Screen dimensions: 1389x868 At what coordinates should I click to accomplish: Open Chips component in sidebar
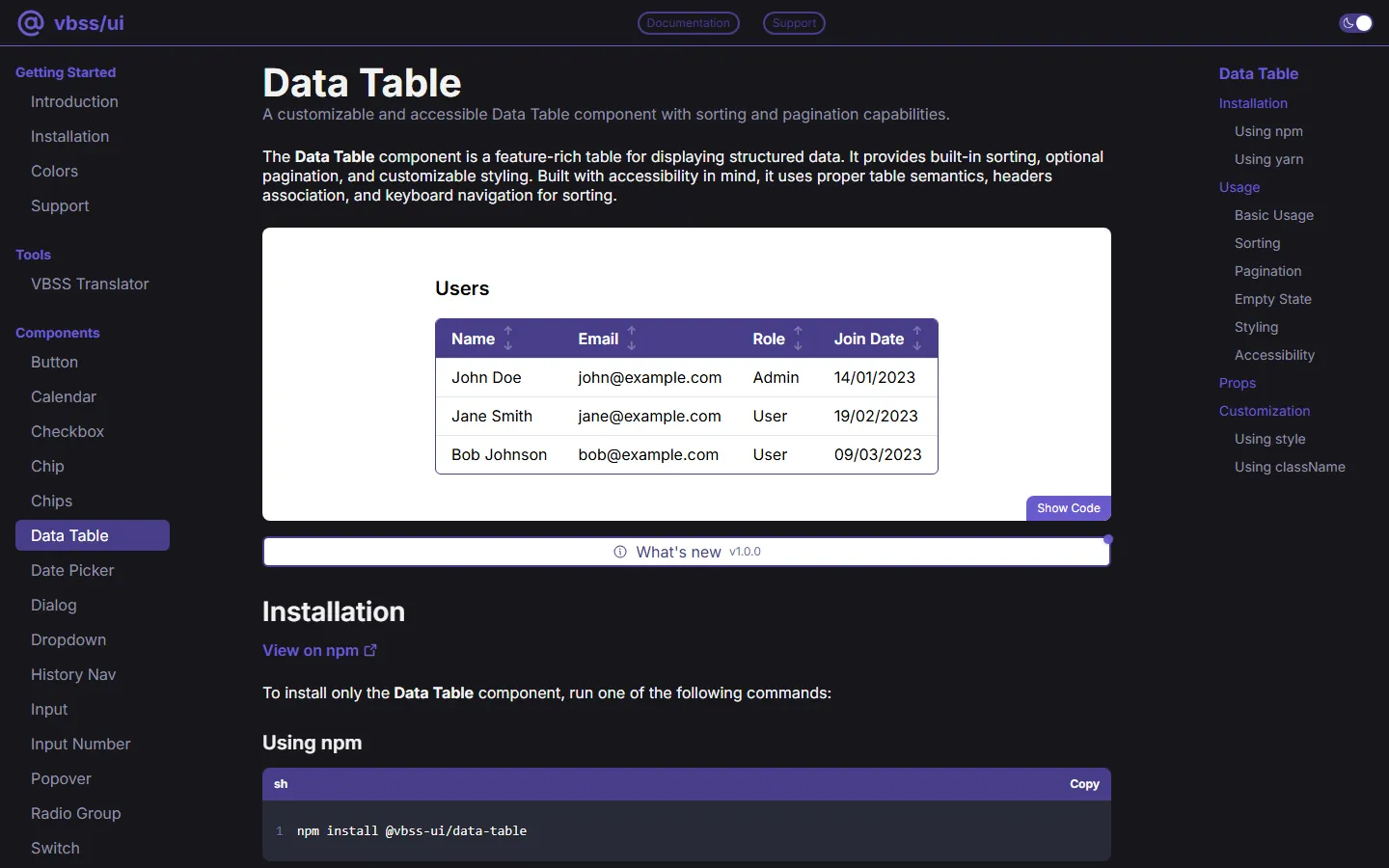click(51, 501)
